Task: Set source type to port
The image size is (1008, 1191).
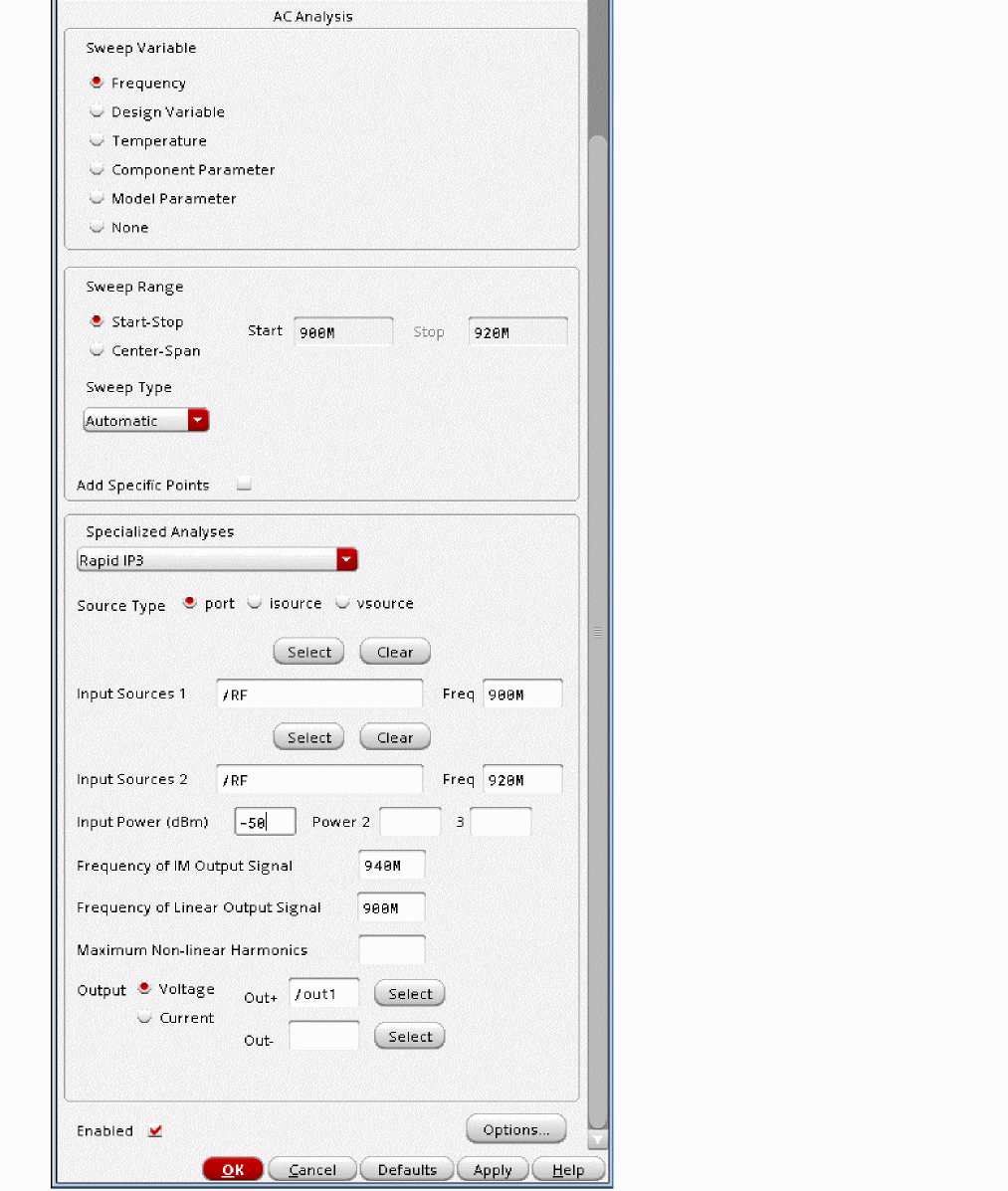Action: click(x=190, y=603)
